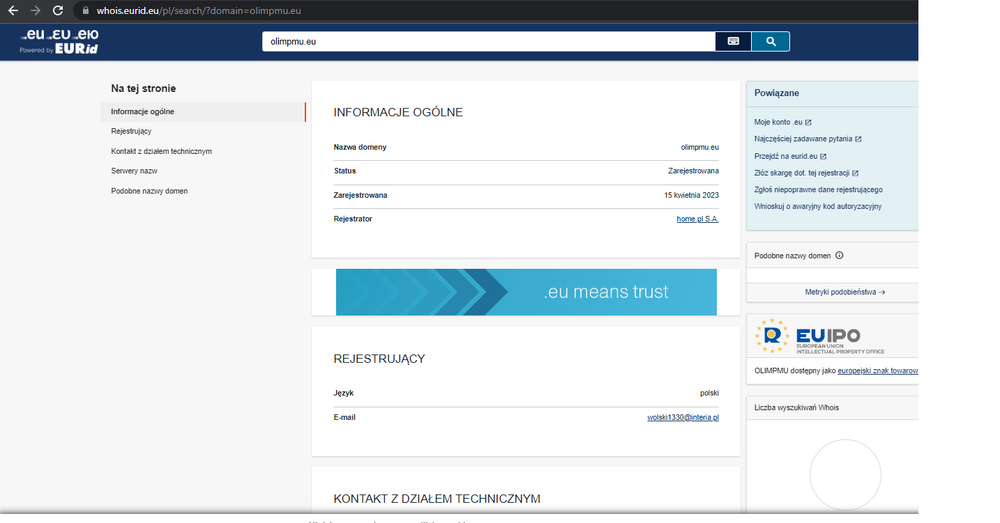The image size is (1000, 523).
Task: Click the padlock site info icon
Action: 85,11
